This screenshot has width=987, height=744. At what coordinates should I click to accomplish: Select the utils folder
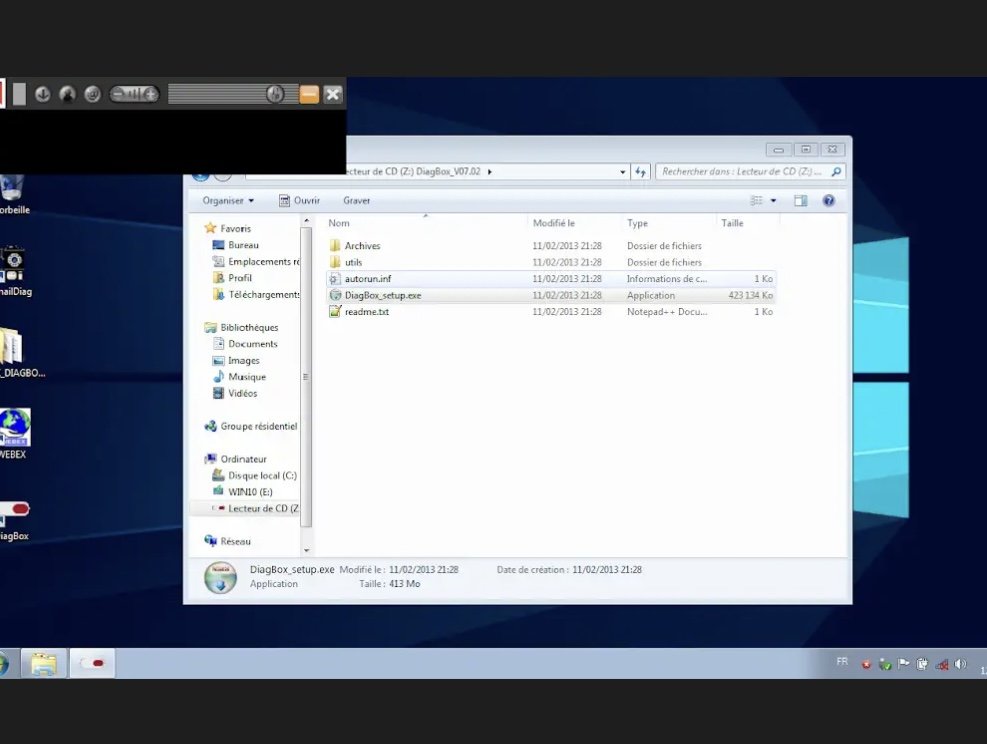pos(551,262)
